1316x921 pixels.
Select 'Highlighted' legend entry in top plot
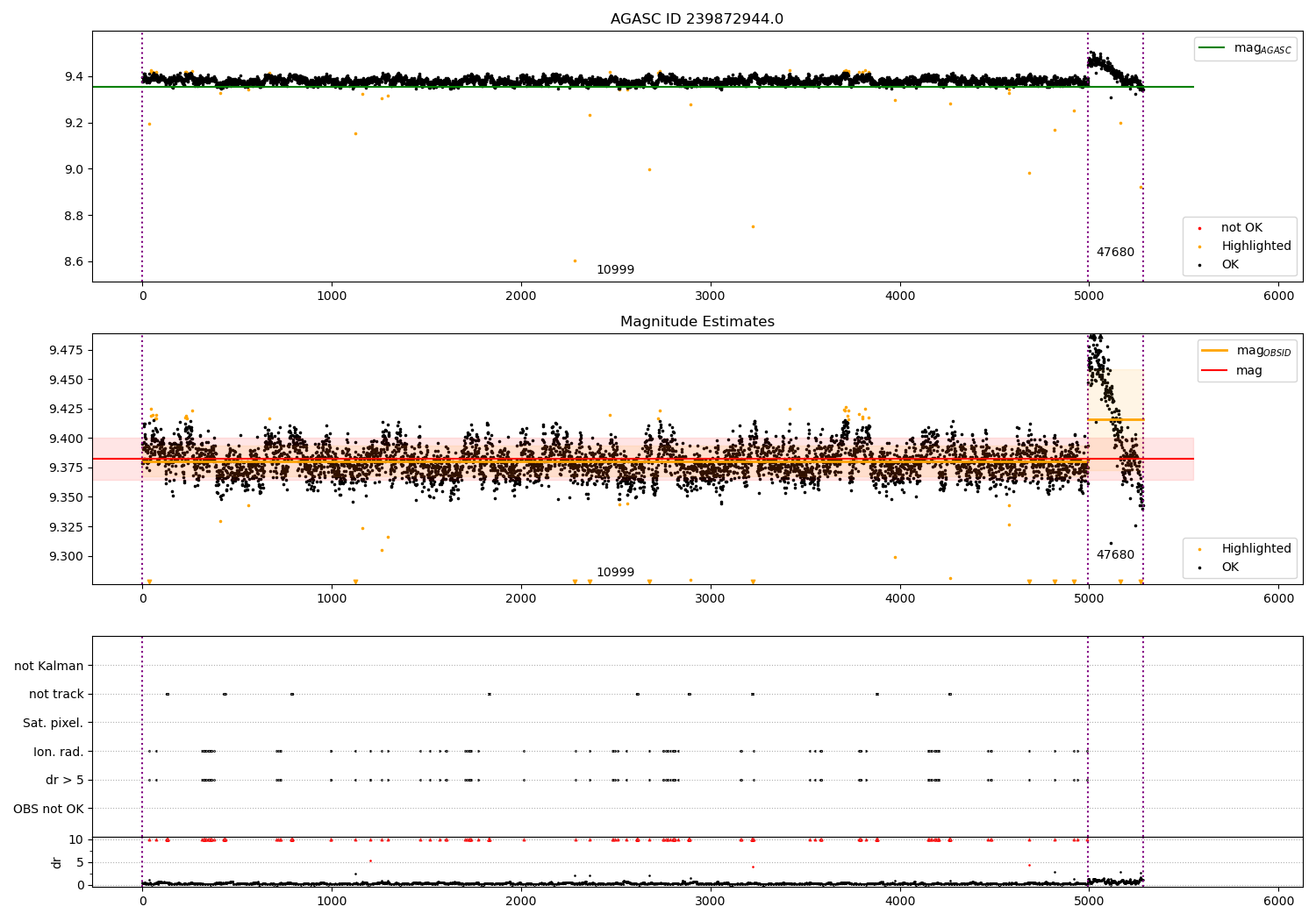(x=1256, y=246)
